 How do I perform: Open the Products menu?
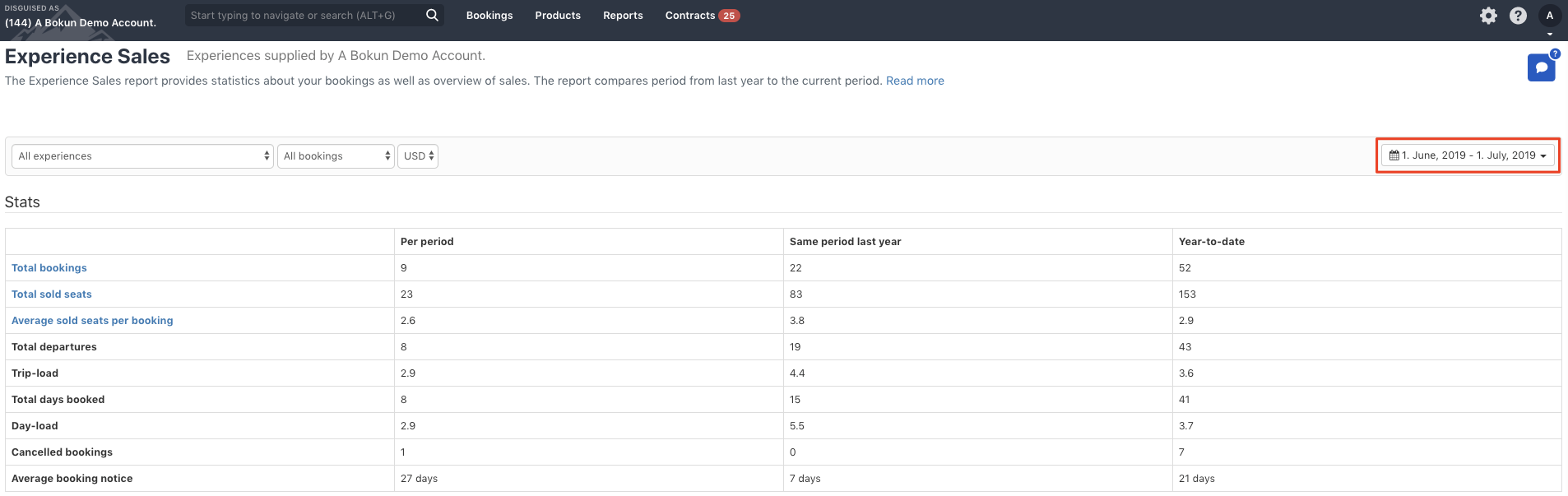click(x=558, y=16)
